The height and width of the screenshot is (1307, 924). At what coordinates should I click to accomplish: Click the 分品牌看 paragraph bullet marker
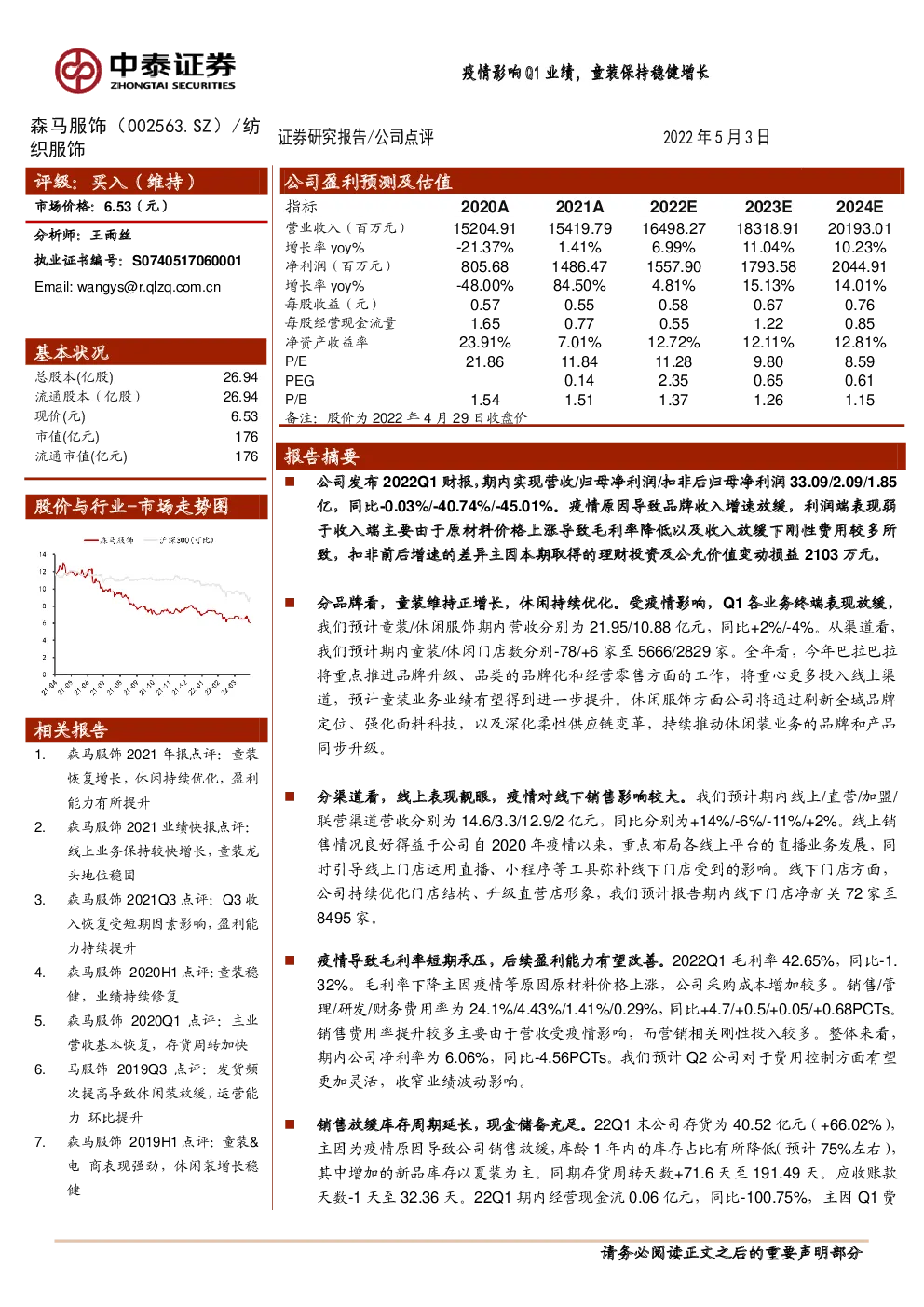coord(290,604)
